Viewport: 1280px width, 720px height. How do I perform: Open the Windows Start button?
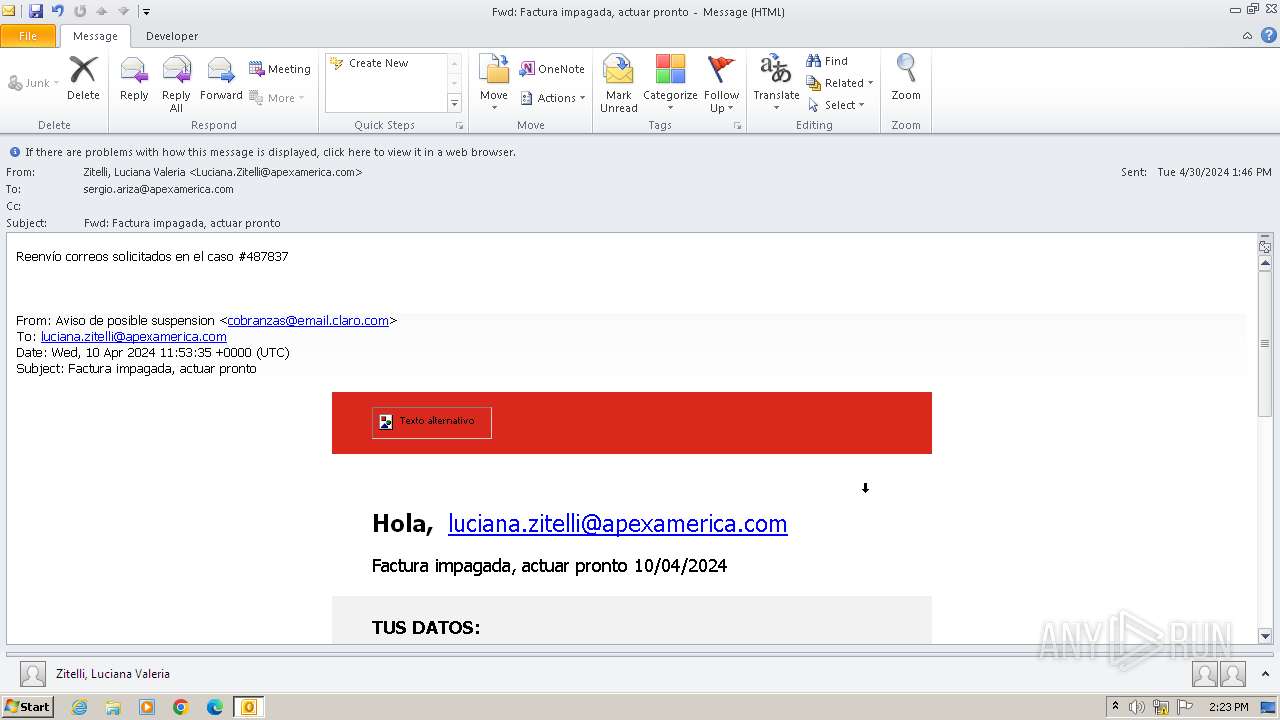point(27,707)
